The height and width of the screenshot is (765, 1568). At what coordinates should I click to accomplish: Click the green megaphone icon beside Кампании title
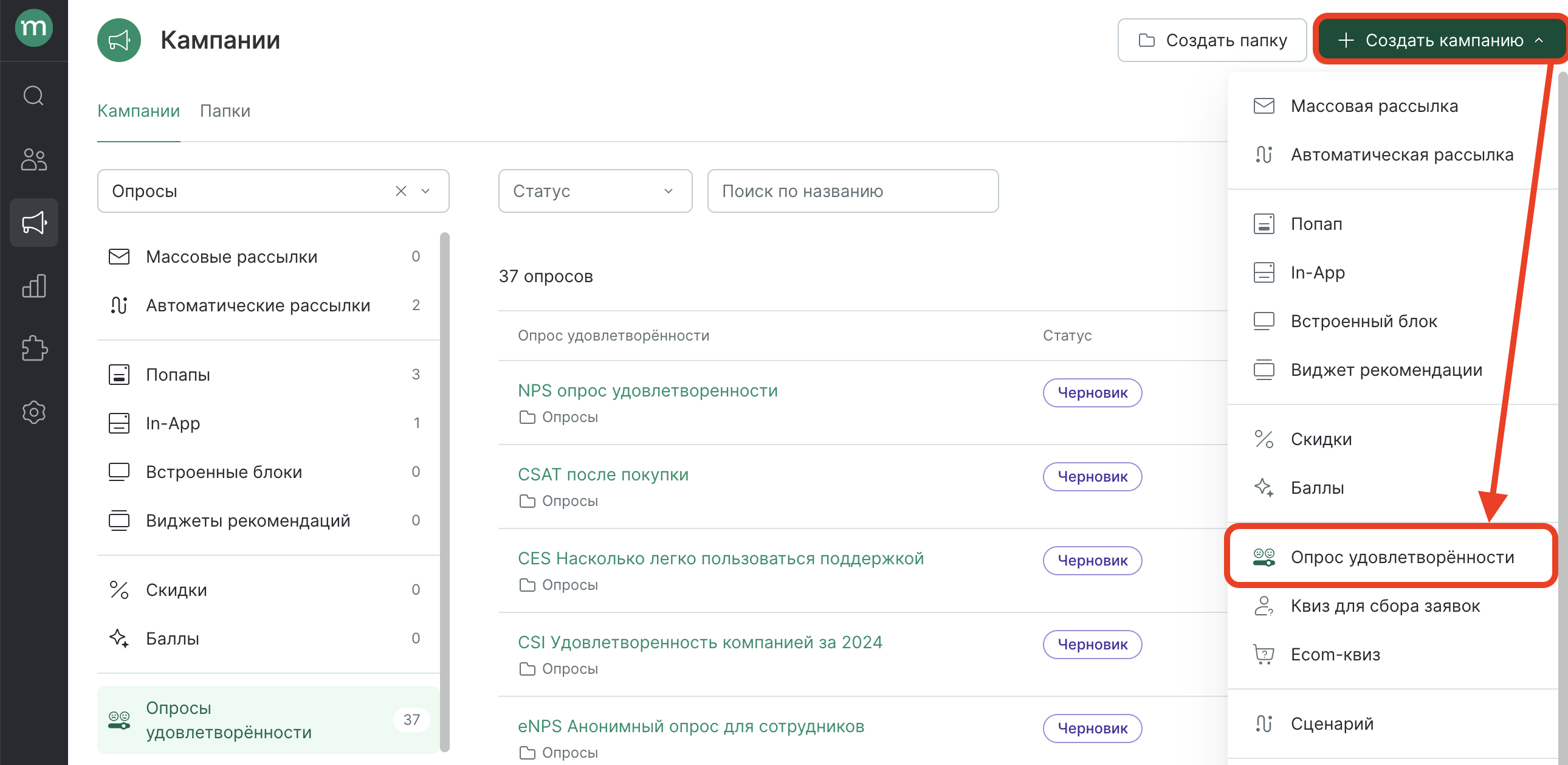coord(119,40)
